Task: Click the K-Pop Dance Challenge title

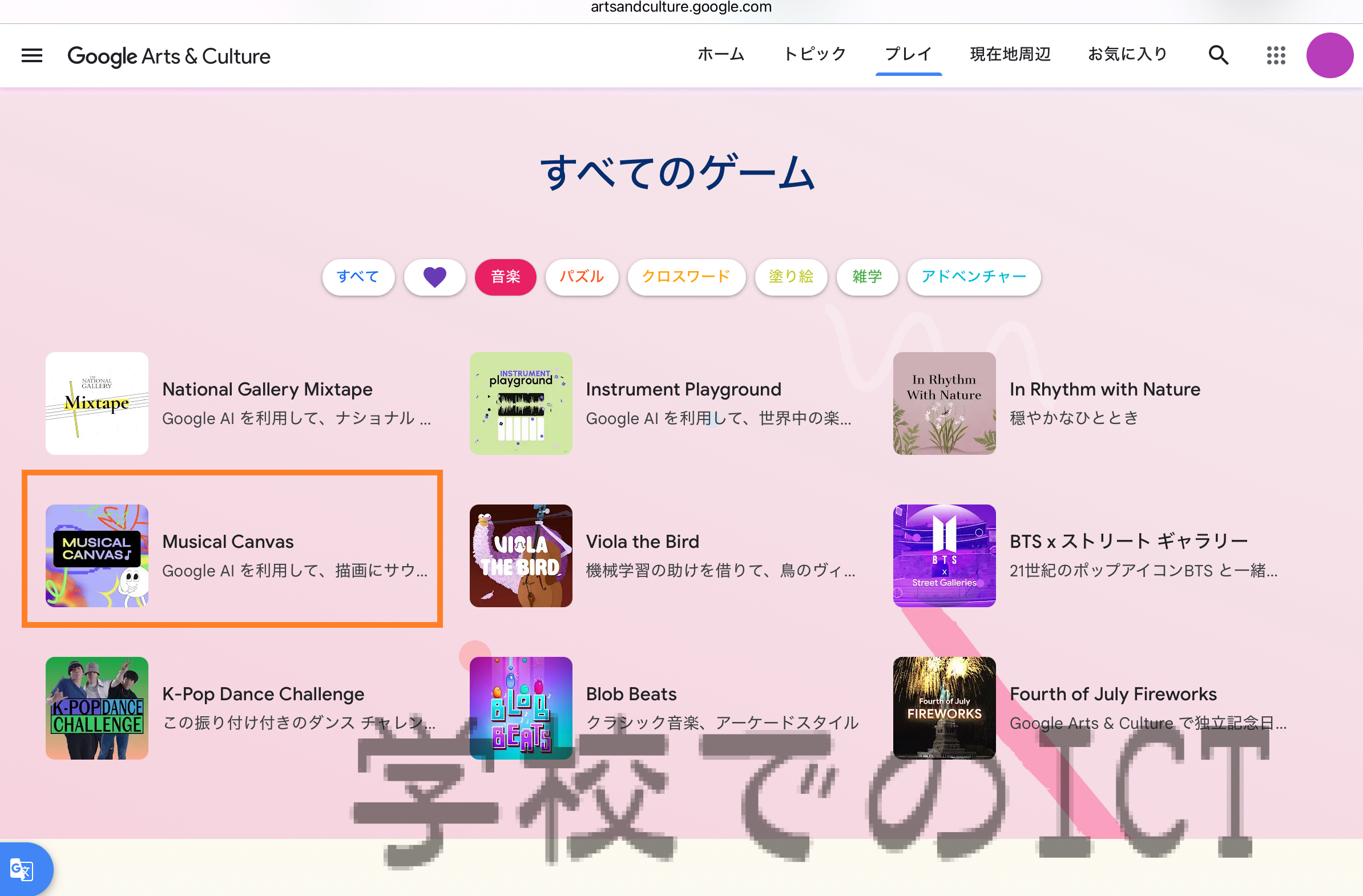Action: coord(264,694)
